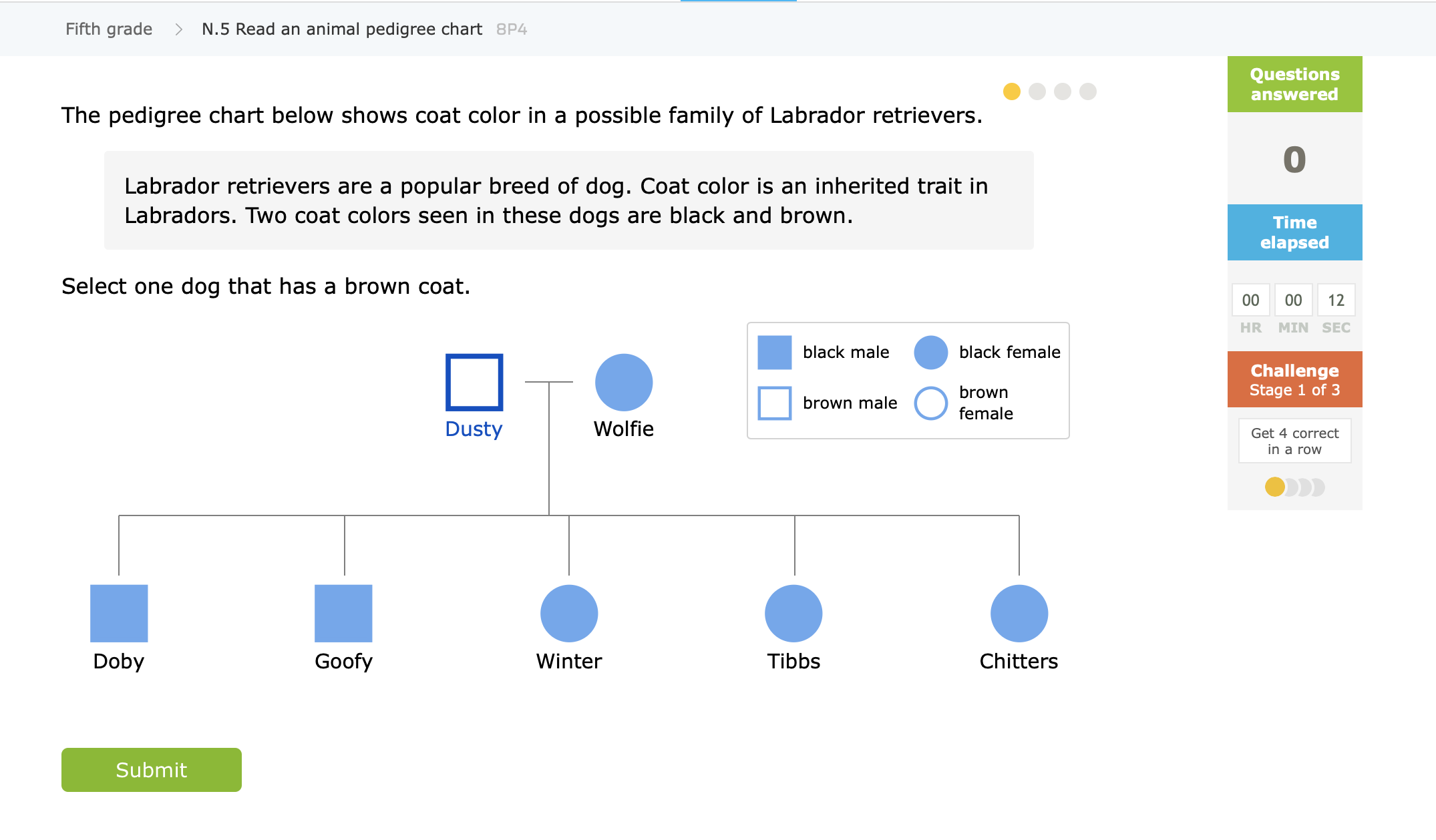1436x840 pixels.
Task: Click the Dusty name label
Action: point(474,429)
